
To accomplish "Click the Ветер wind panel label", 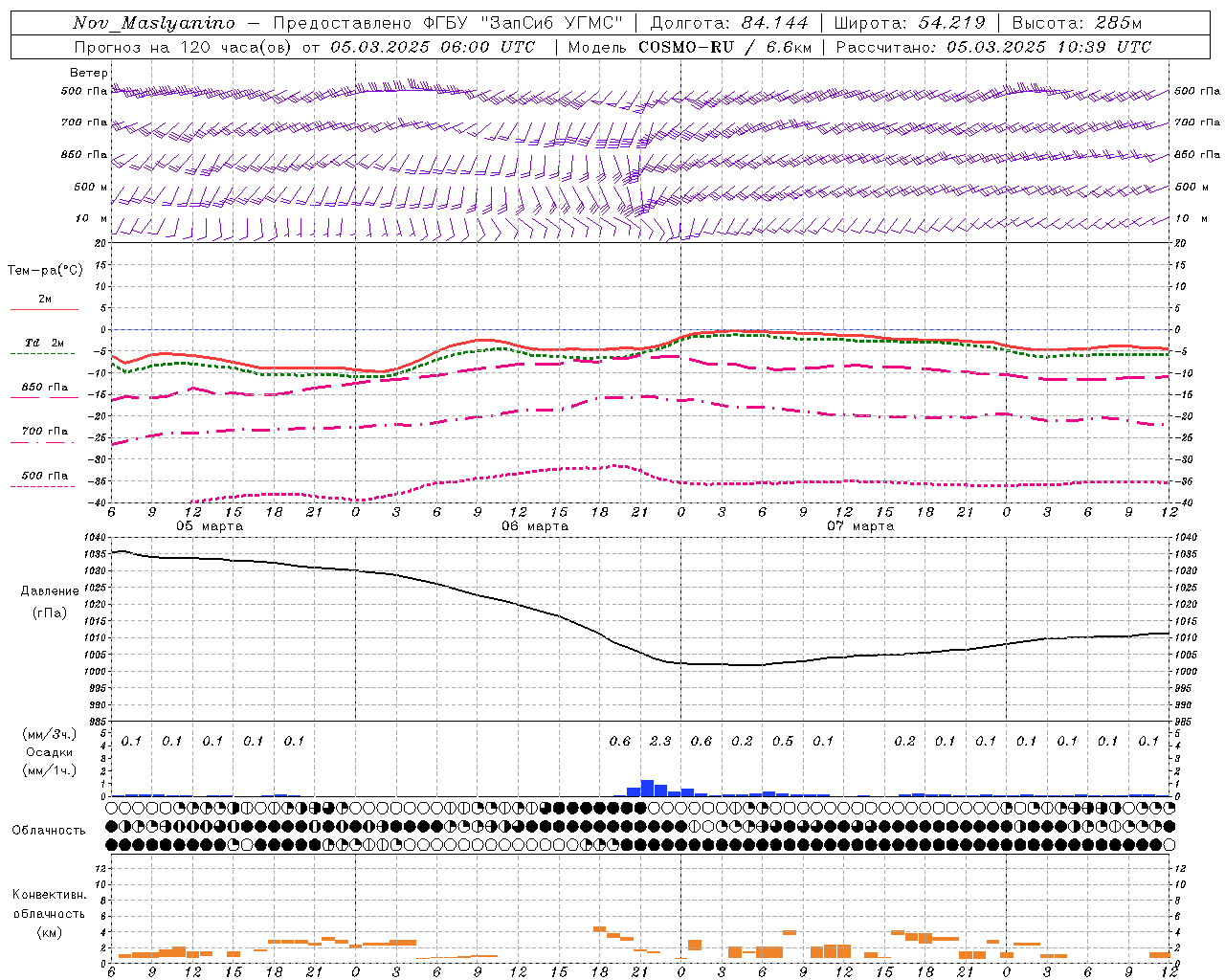I will pyautogui.click(x=89, y=73).
